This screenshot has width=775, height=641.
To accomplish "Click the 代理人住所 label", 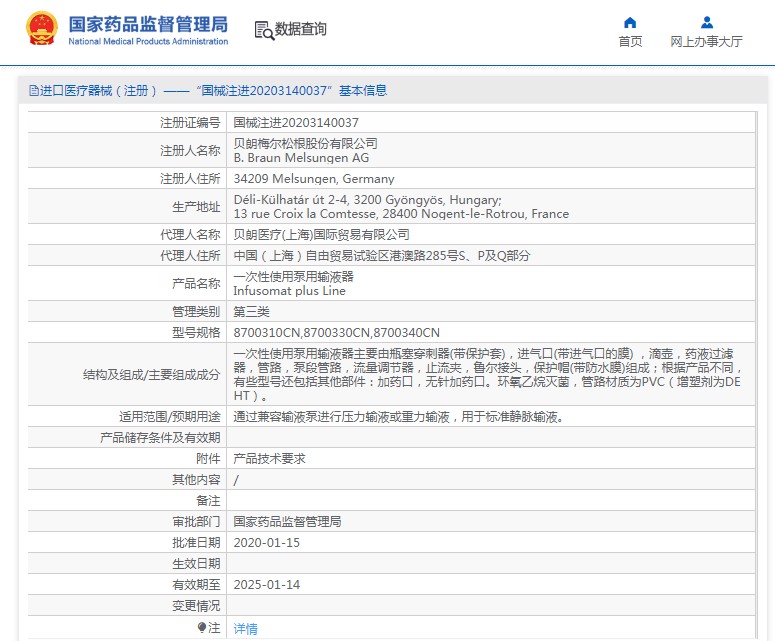I will point(190,256).
